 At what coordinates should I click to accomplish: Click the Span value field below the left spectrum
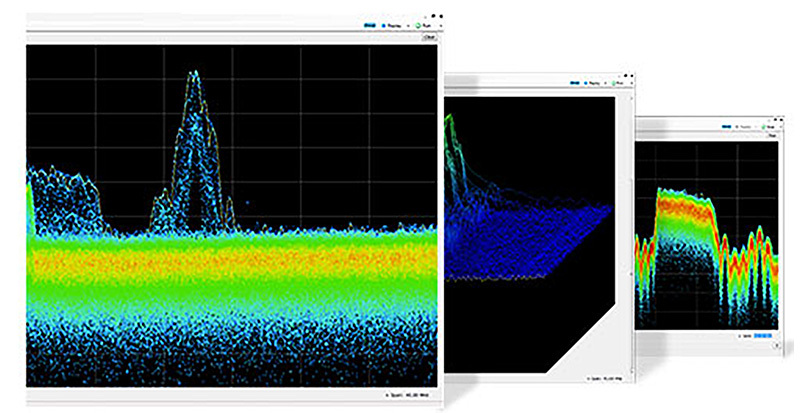[418, 395]
